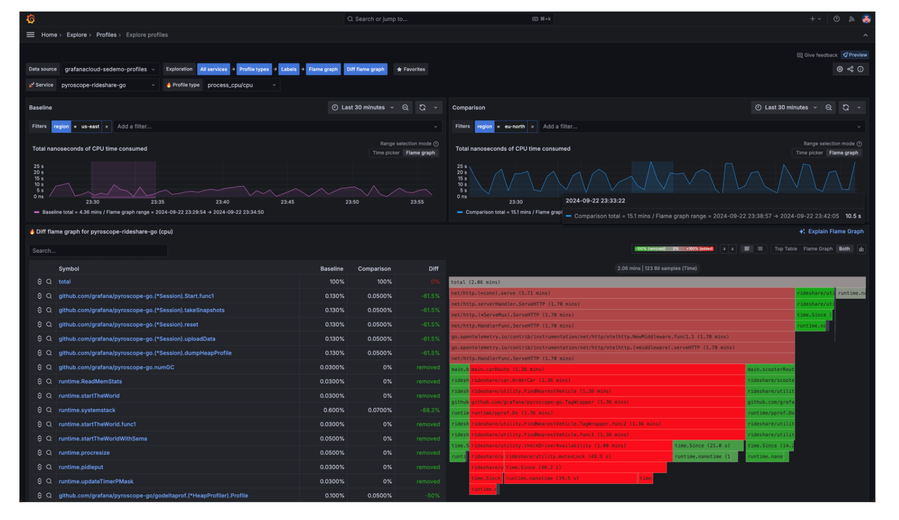This screenshot has height=520, width=899.
Task: Search icon in runtime.pidleput row
Action: pos(49,467)
